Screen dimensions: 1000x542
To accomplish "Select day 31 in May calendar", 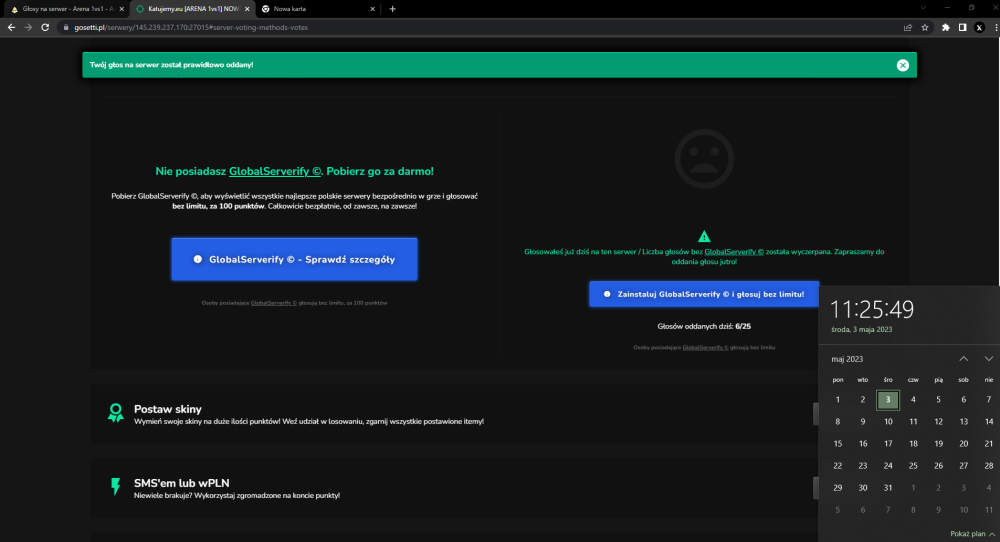I will click(x=888, y=488).
